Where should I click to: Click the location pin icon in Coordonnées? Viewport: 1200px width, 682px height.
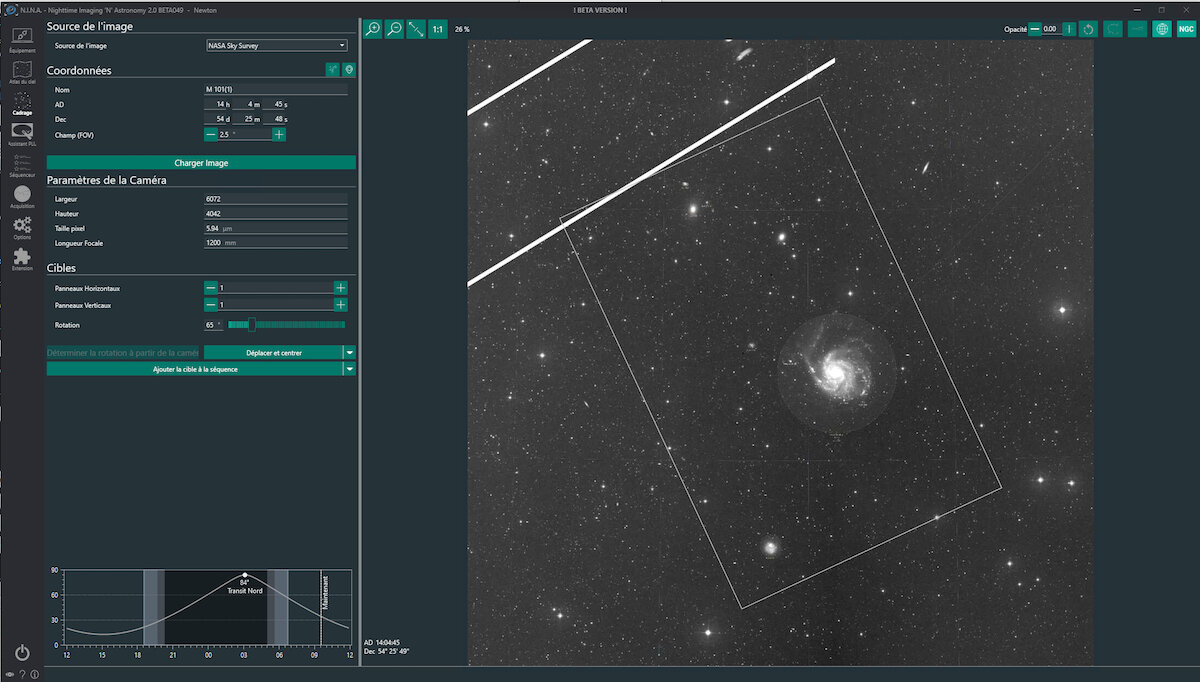click(x=349, y=70)
